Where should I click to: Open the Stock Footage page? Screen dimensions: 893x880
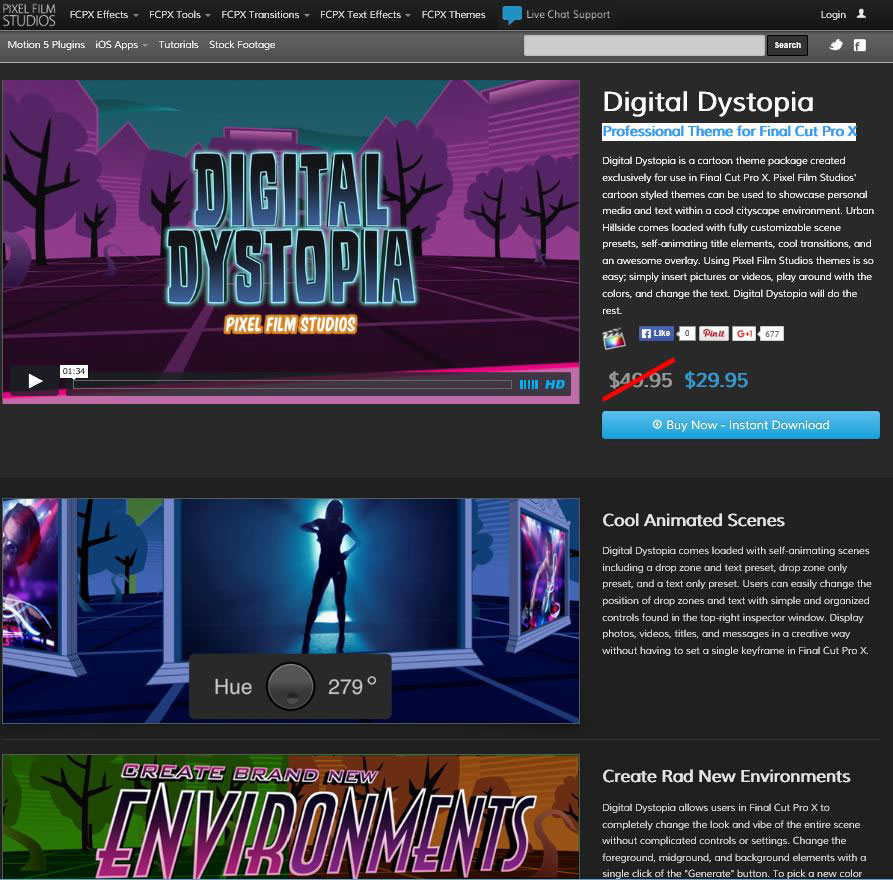point(242,44)
